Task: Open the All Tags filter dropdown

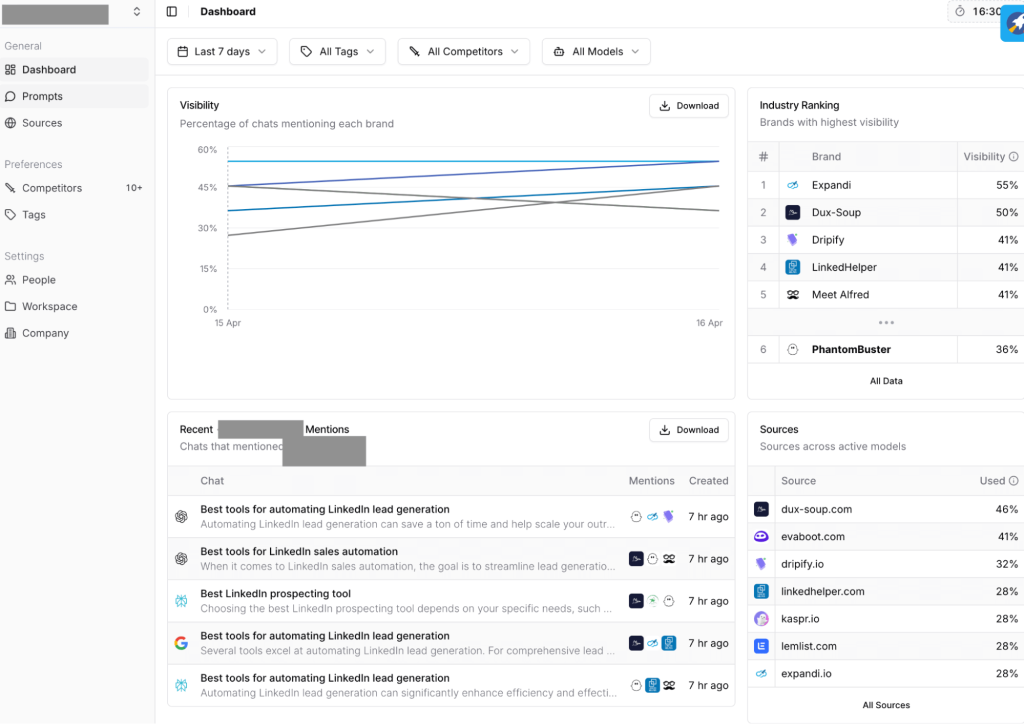Action: (x=338, y=52)
